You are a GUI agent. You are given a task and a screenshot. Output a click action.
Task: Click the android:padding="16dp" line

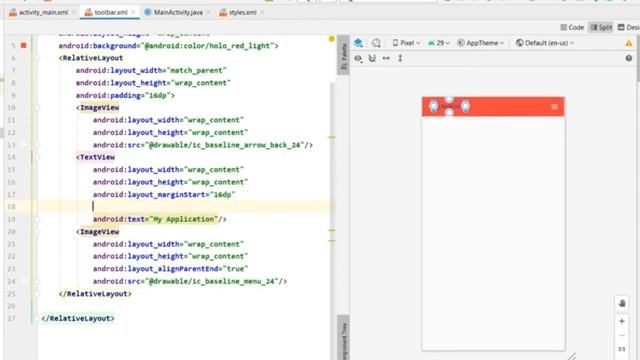tap(125, 96)
